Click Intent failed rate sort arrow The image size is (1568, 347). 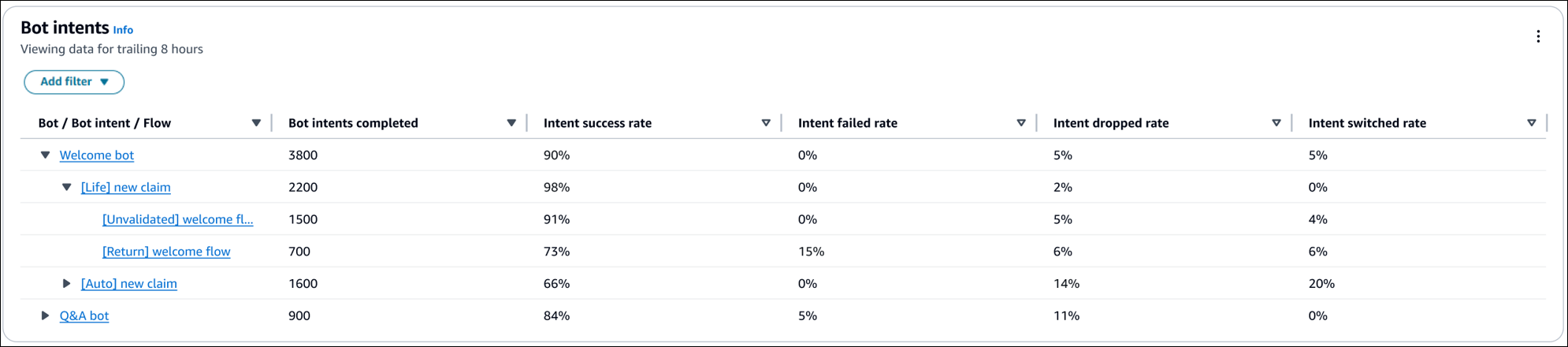(x=1021, y=123)
